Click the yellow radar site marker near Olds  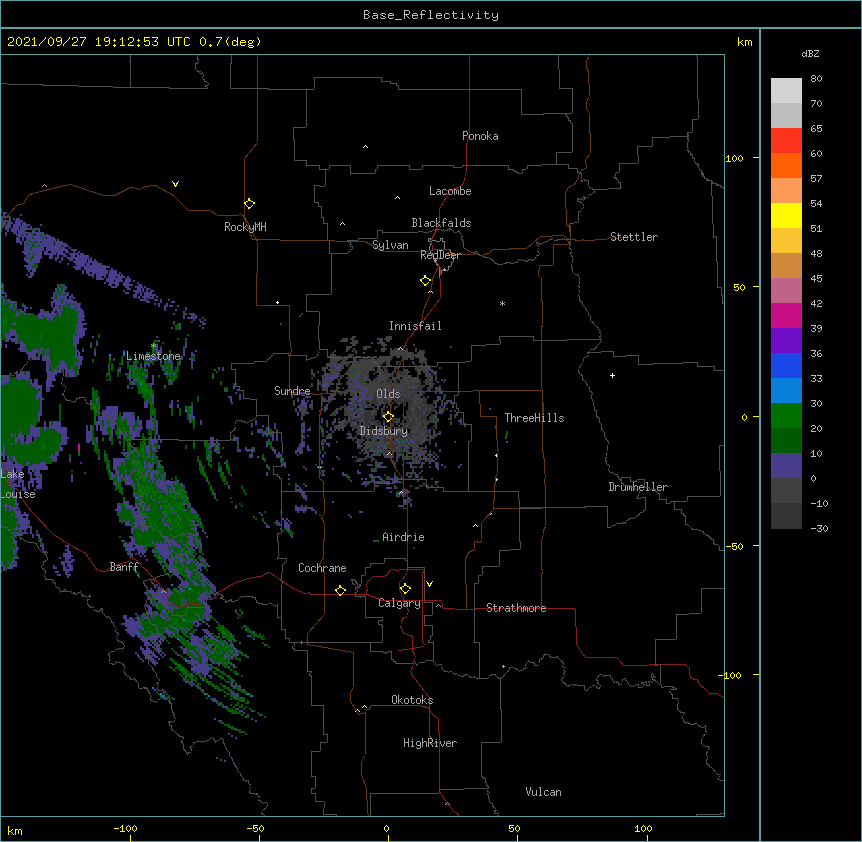(388, 417)
